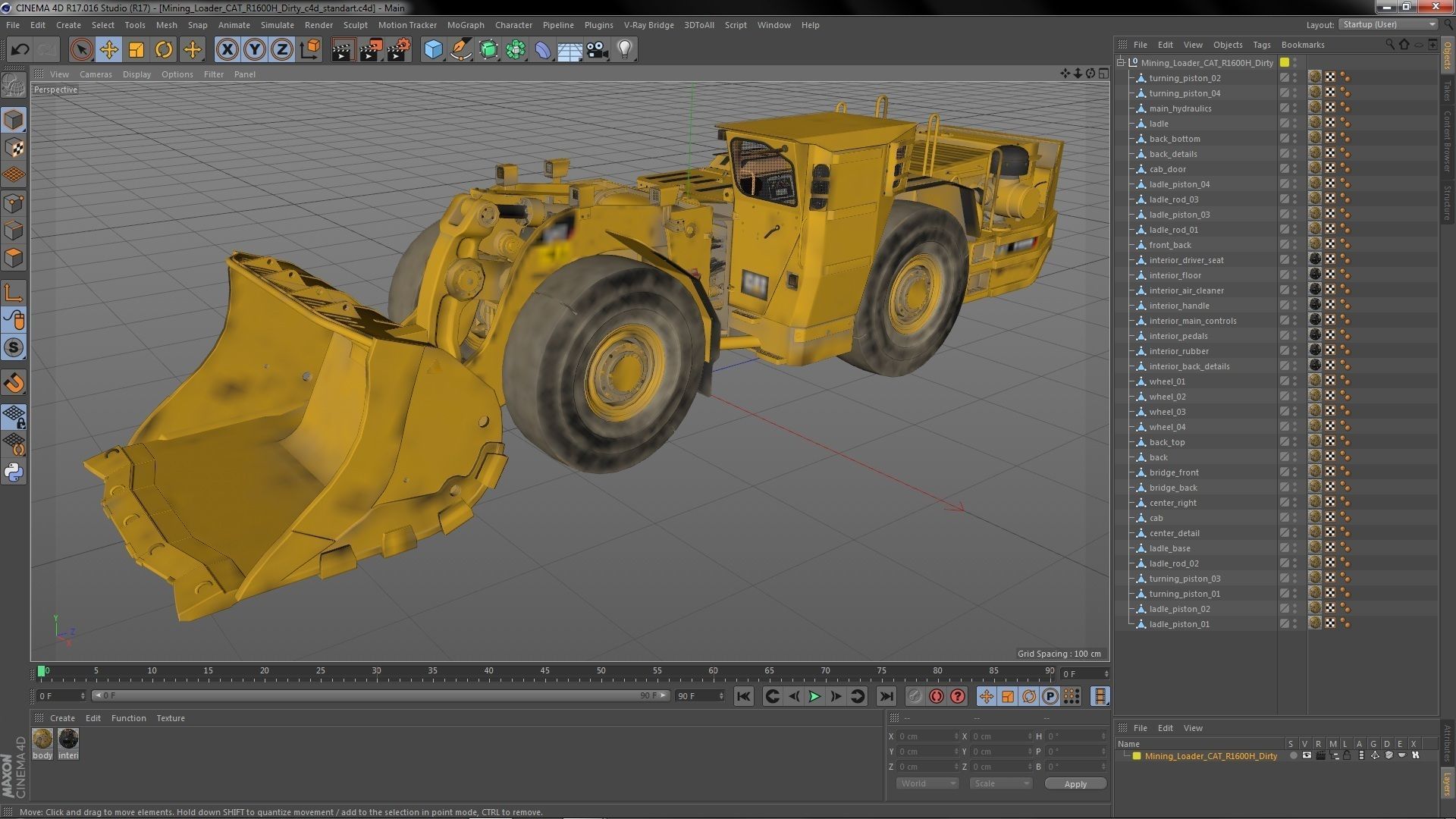Viewport: 1456px width, 819px height.
Task: Toggle layer checkbox for ladle object
Action: (x=1284, y=124)
